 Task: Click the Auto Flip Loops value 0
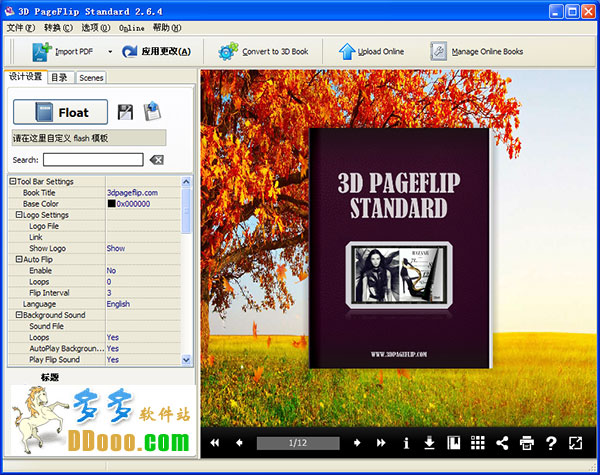pos(109,282)
